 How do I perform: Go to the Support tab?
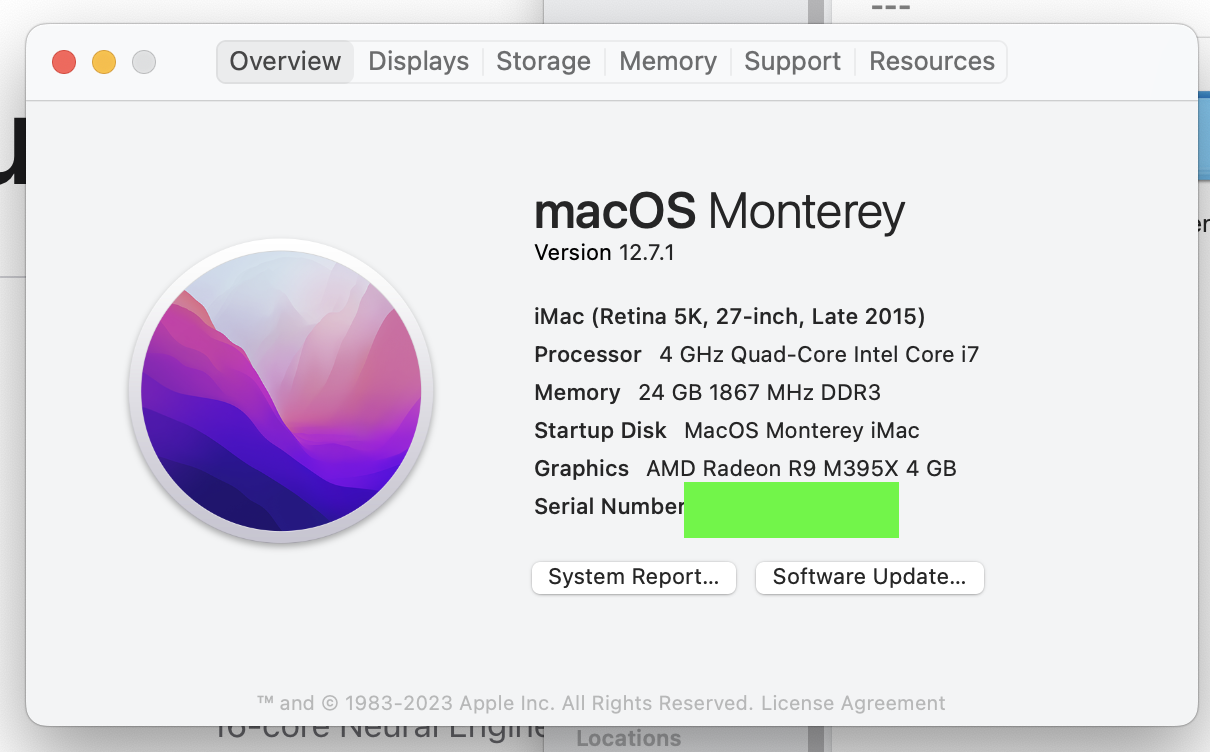tap(792, 62)
